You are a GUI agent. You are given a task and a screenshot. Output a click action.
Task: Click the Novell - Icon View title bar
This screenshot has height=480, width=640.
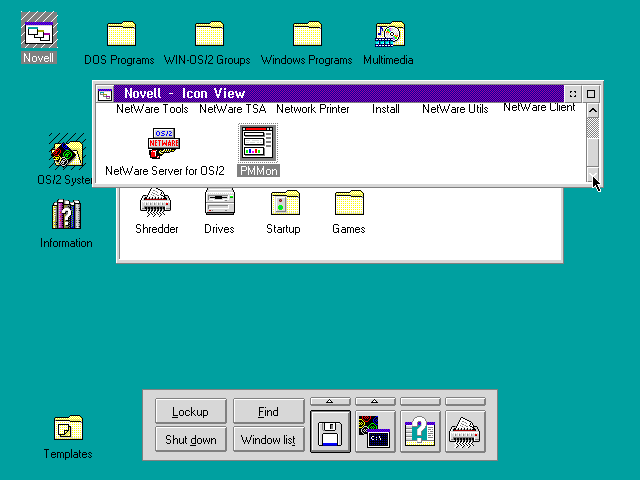tap(339, 94)
